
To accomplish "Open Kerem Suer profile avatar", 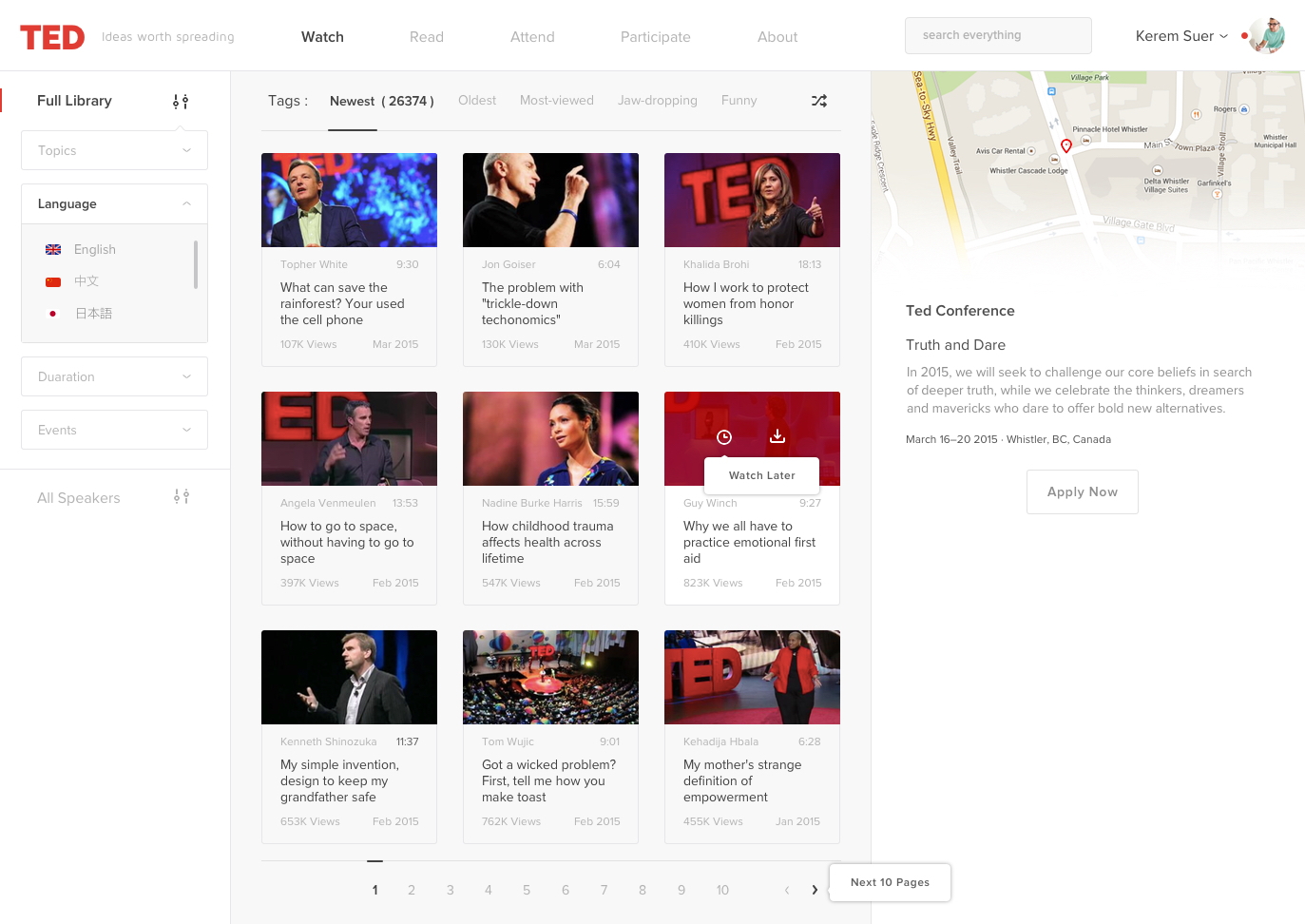I will pos(1267,36).
